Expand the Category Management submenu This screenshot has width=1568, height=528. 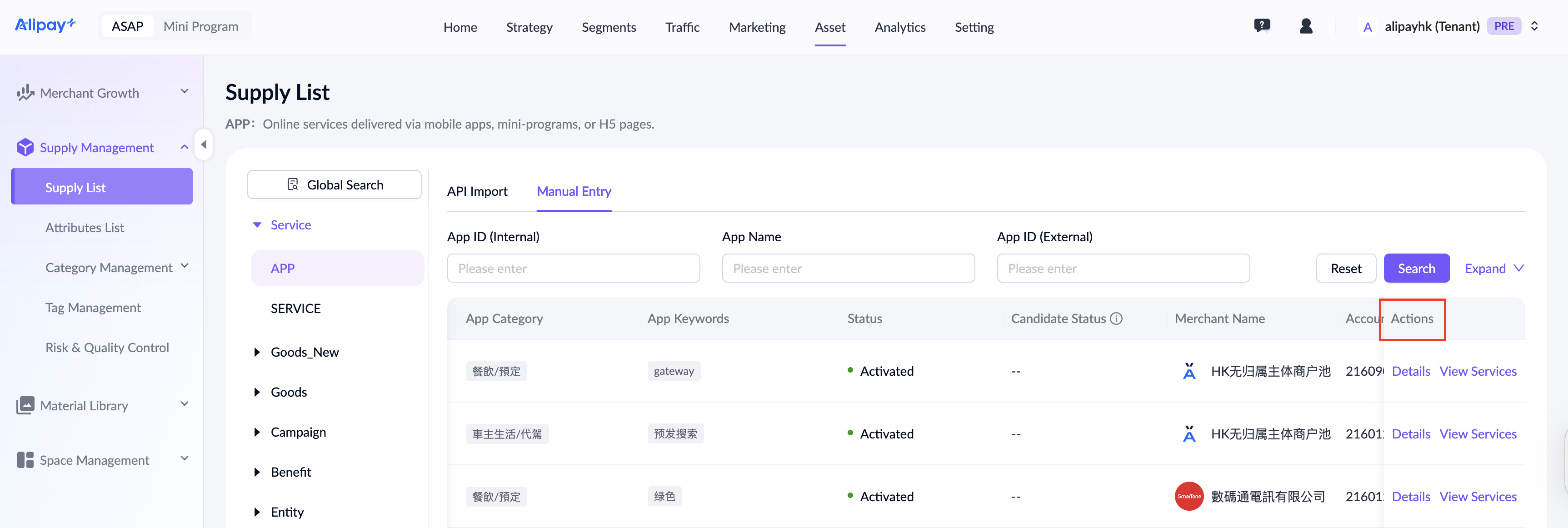185,266
